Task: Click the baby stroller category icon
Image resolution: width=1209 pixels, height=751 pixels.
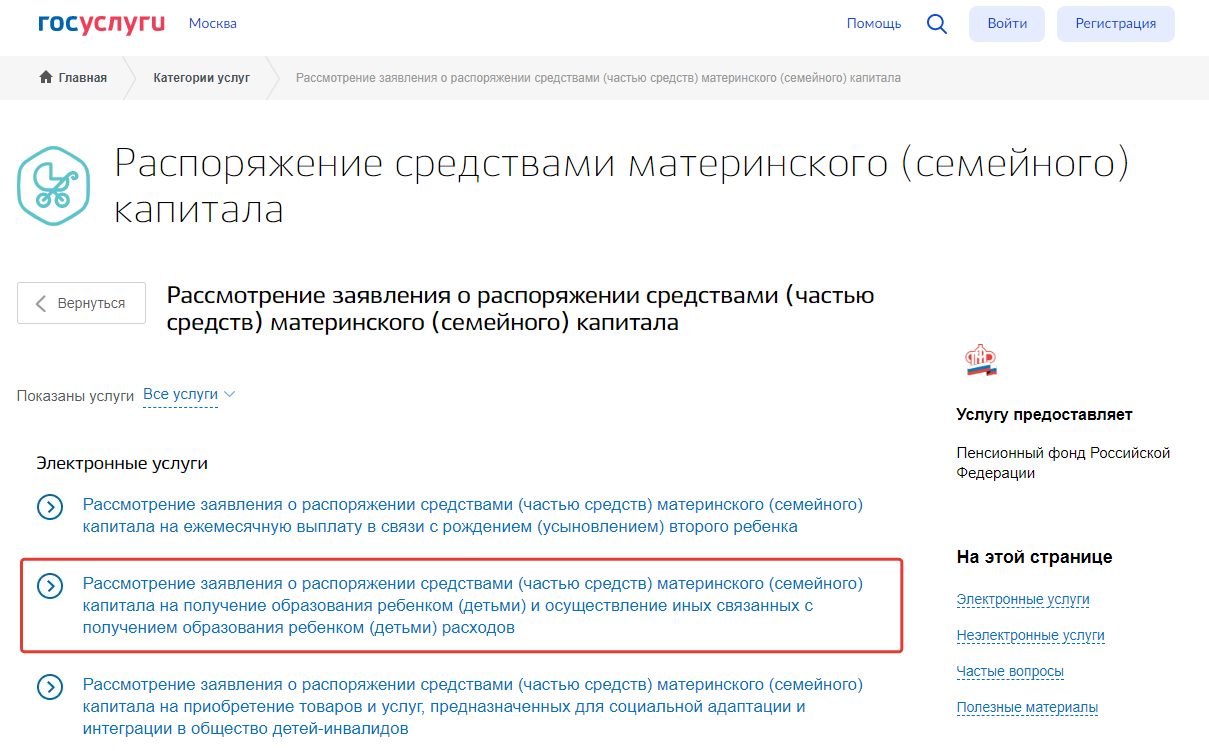Action: (55, 187)
